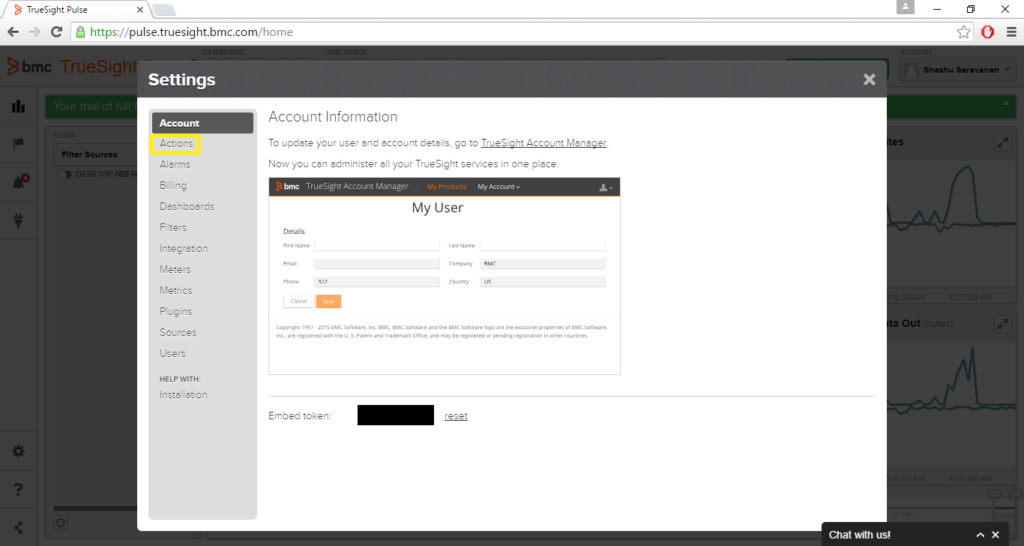This screenshot has height=546, width=1024.
Task: Open the Shashu Saravanan account dropdown
Action: [x=957, y=70]
